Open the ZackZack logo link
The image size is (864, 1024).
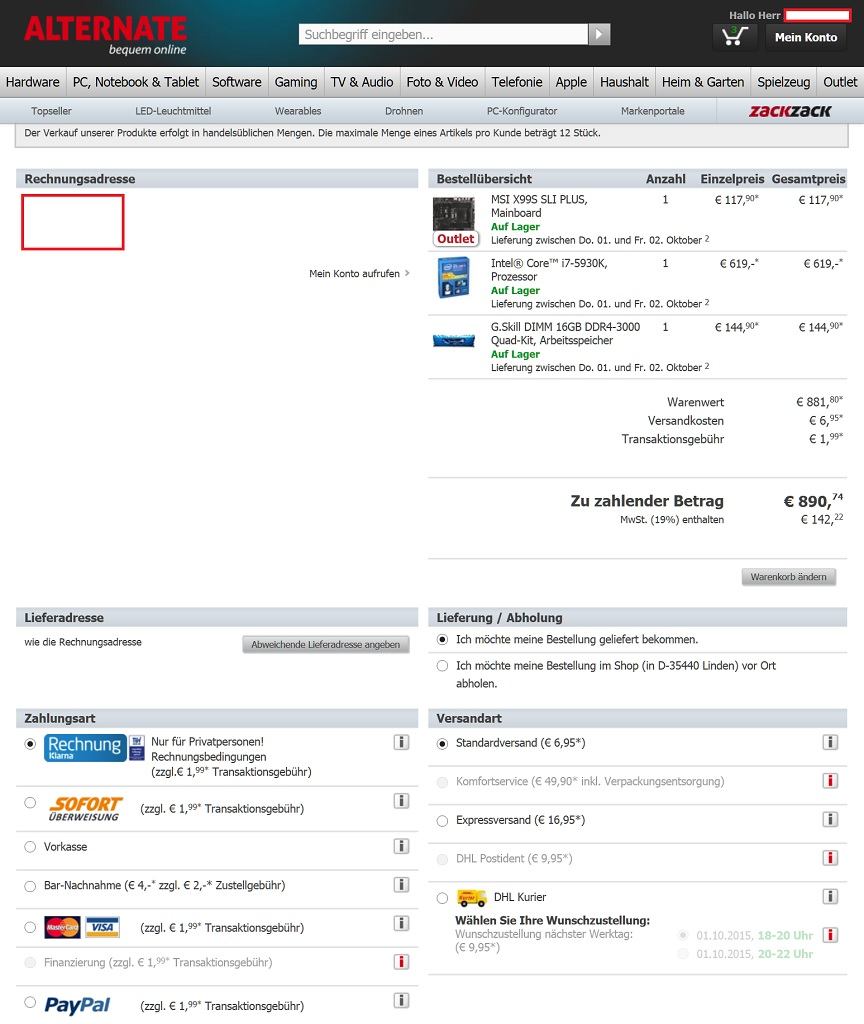click(x=790, y=111)
